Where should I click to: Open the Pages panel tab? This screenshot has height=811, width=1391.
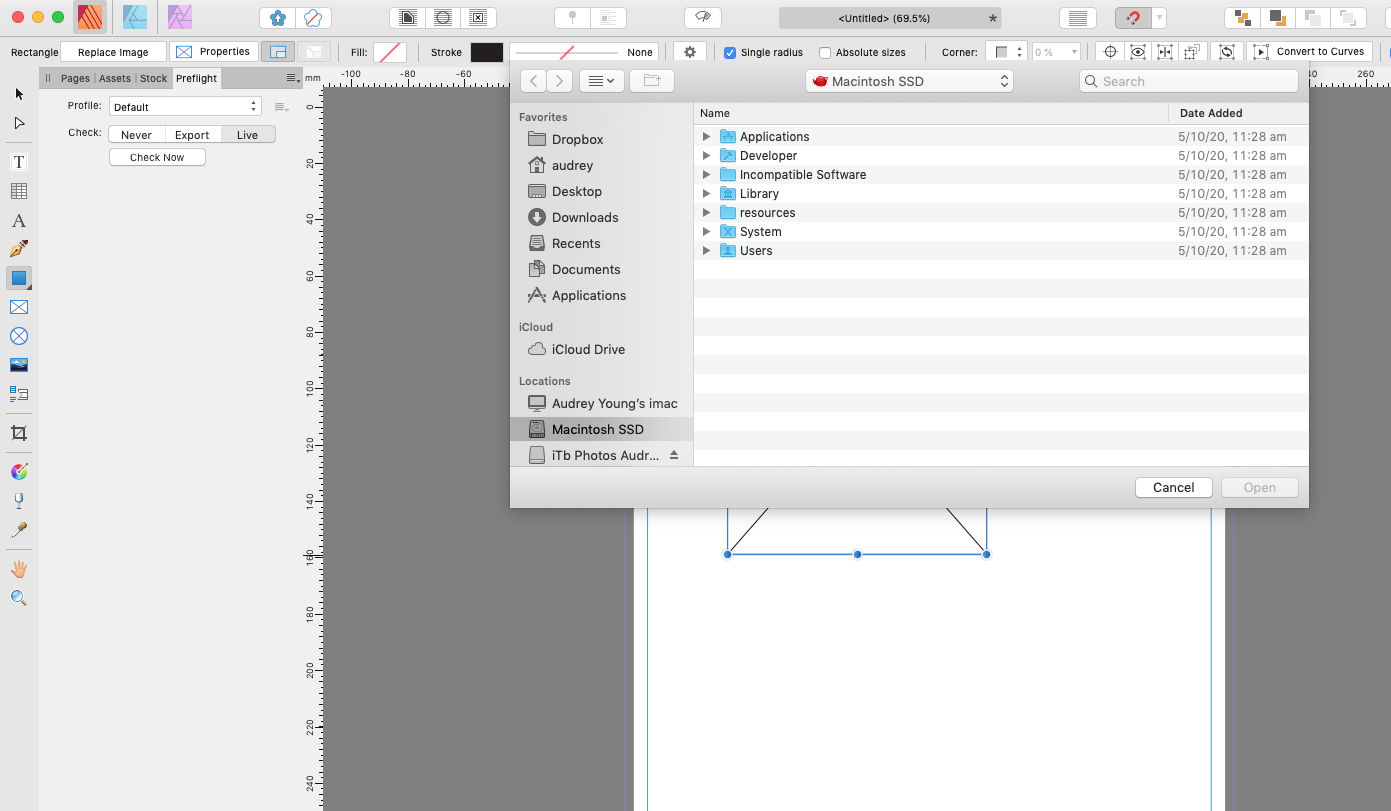point(75,77)
